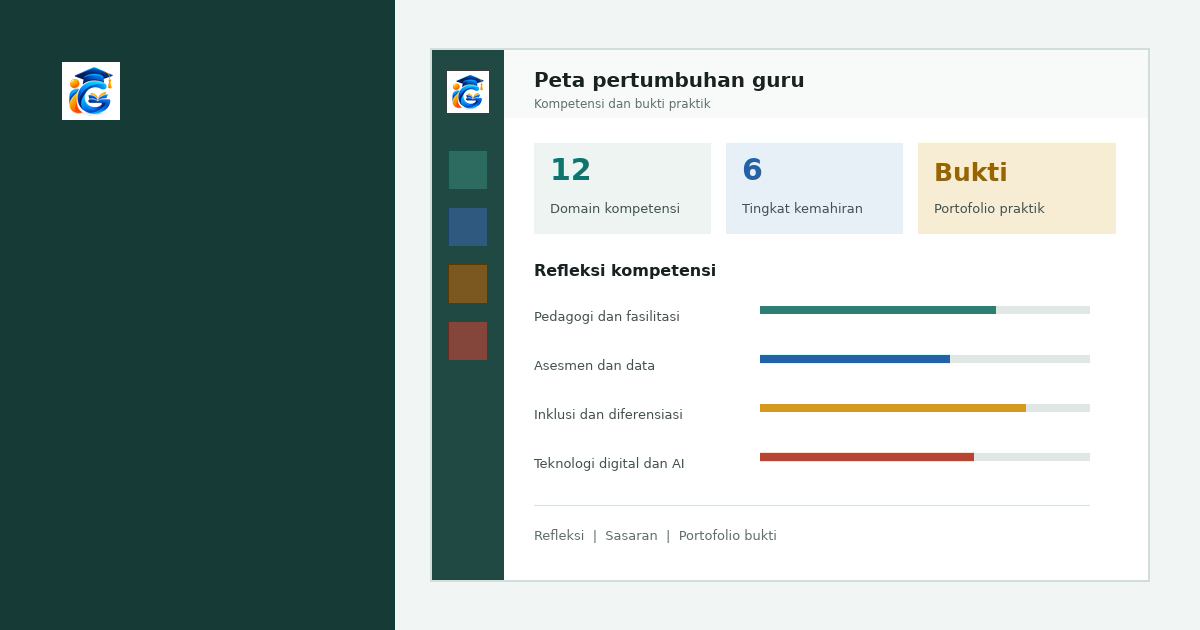Switch to the Sasaran tab
Screen dimensions: 1200x630
tap(631, 536)
